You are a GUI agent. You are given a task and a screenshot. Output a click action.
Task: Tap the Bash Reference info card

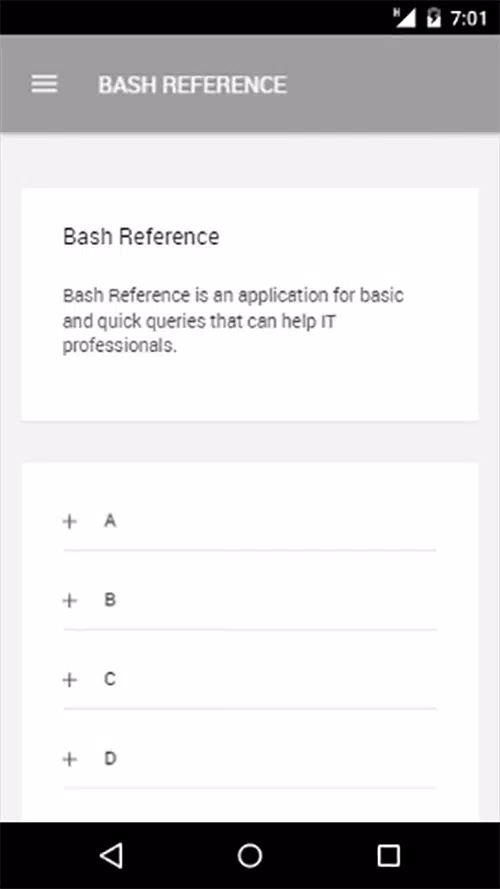[x=250, y=304]
